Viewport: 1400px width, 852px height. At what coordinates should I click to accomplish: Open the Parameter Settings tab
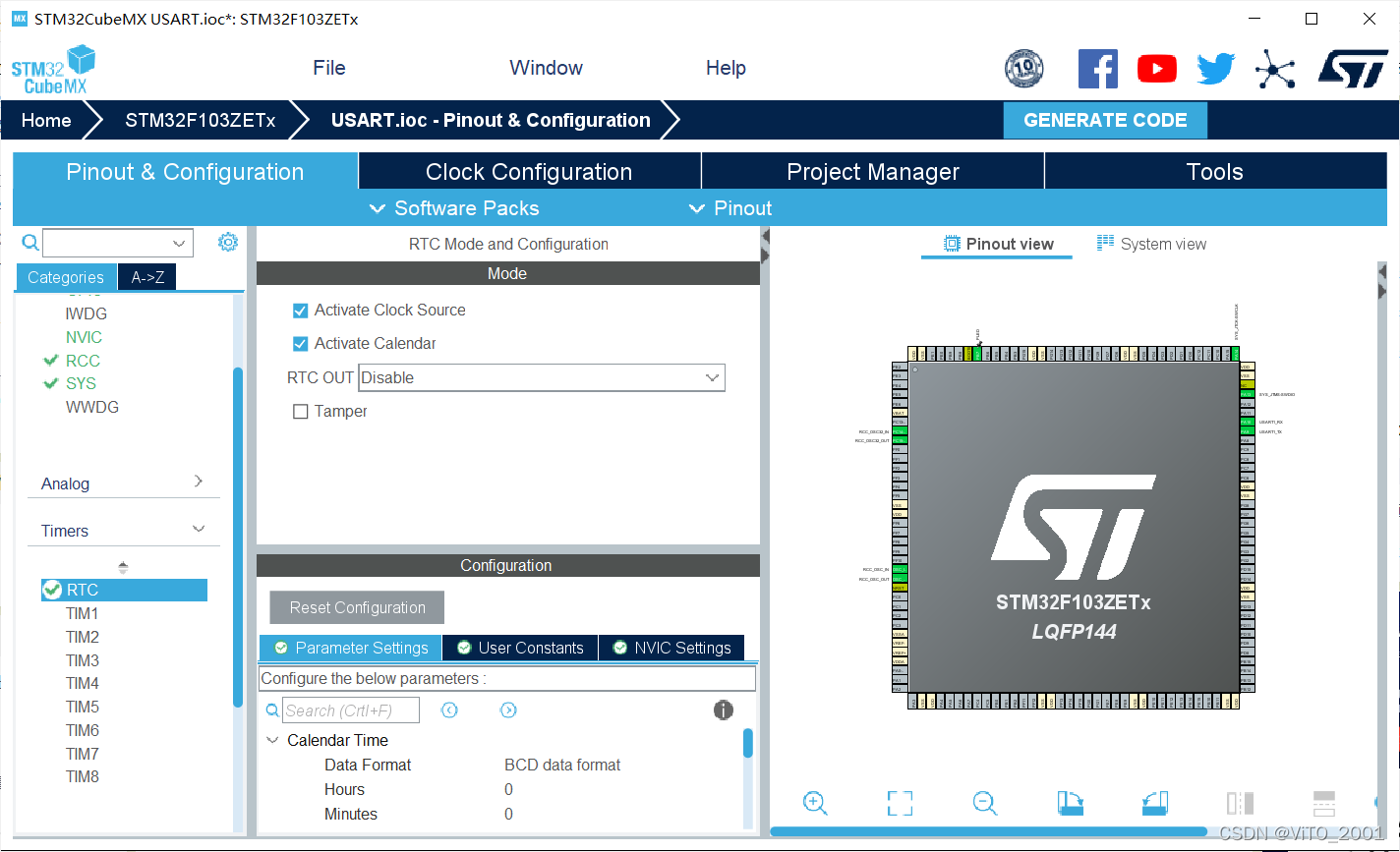click(351, 648)
